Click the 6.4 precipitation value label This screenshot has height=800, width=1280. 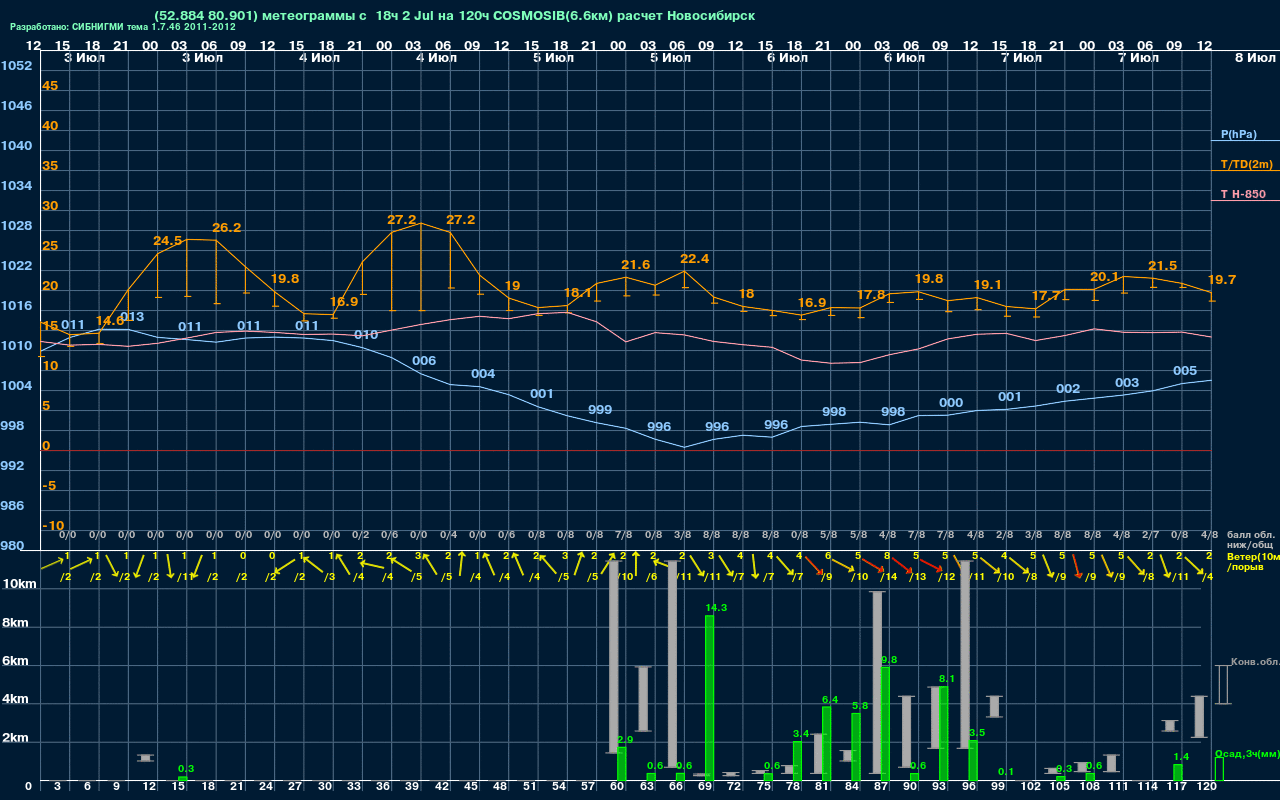[x=830, y=699]
